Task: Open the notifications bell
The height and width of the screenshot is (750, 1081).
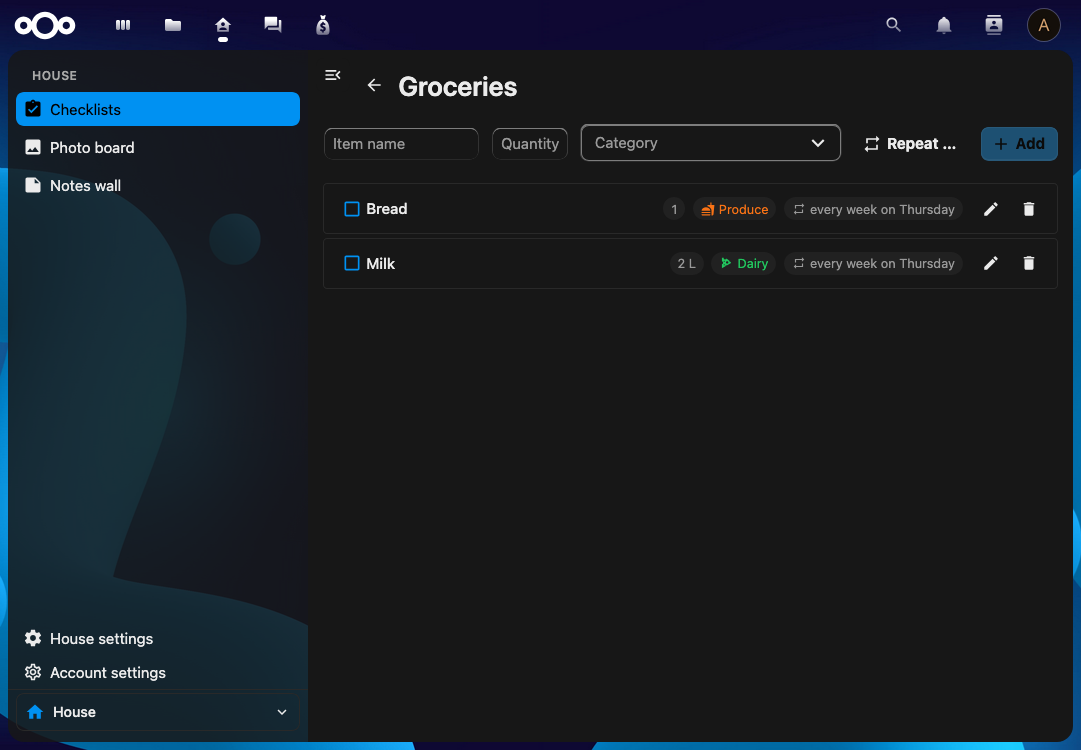Action: click(943, 25)
